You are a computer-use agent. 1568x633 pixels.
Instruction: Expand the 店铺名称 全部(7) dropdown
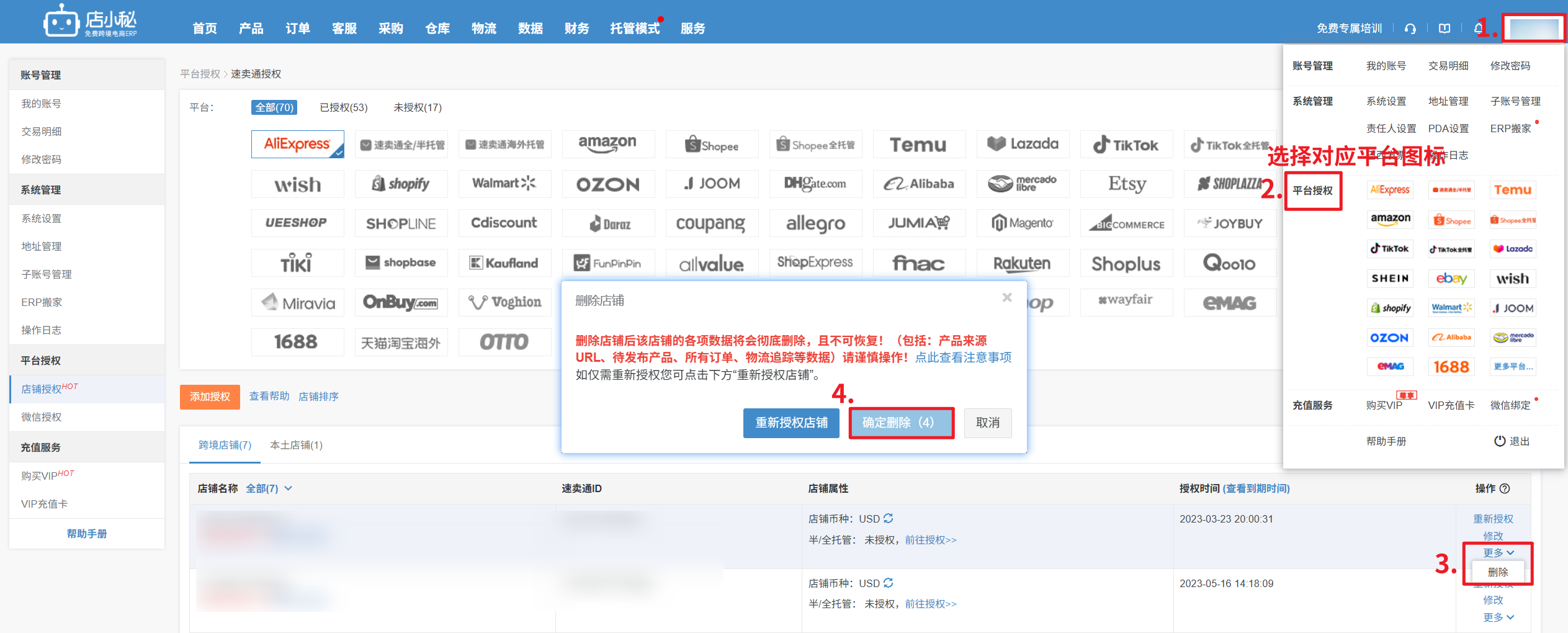point(269,488)
